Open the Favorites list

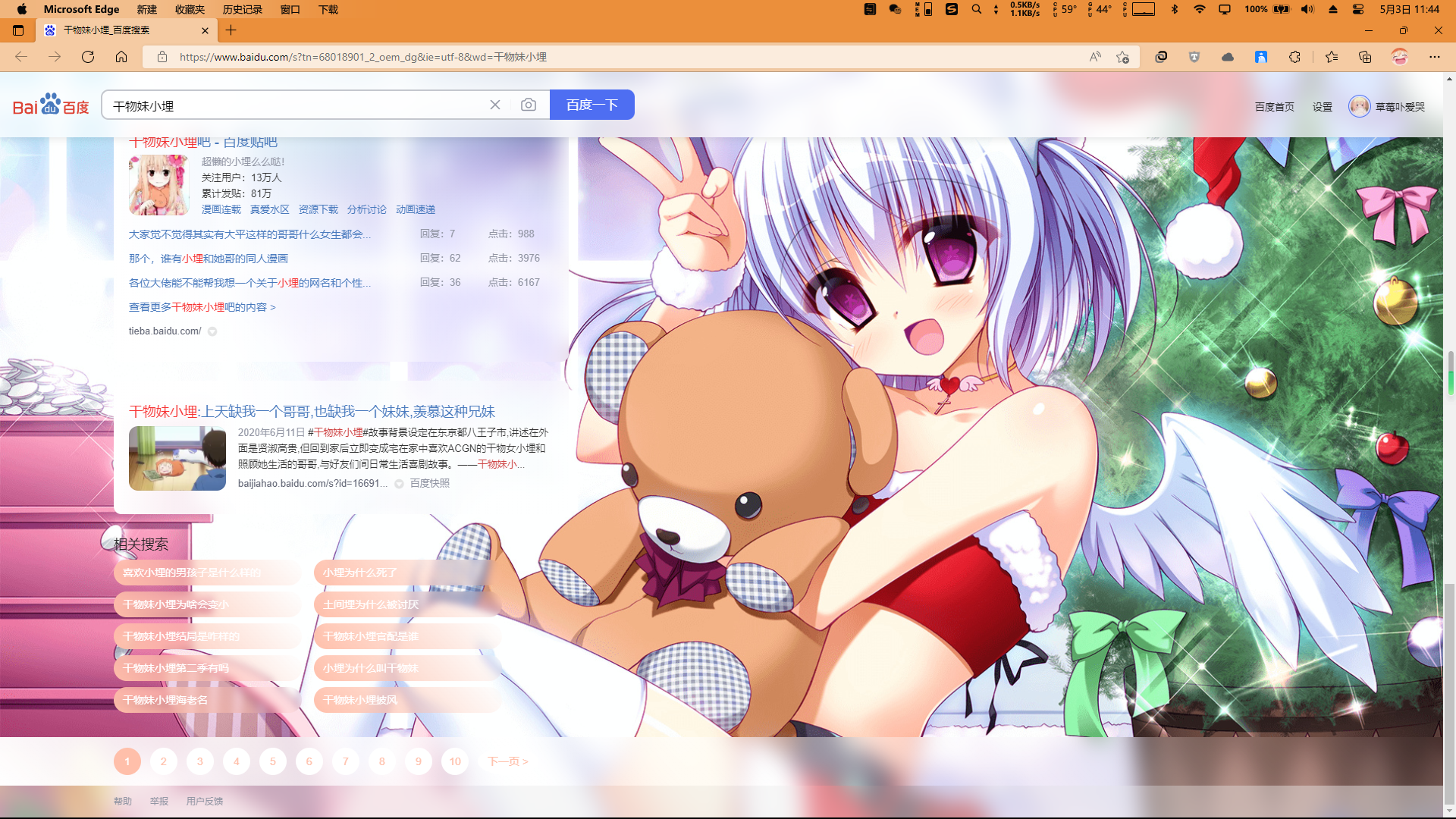click(x=1332, y=57)
